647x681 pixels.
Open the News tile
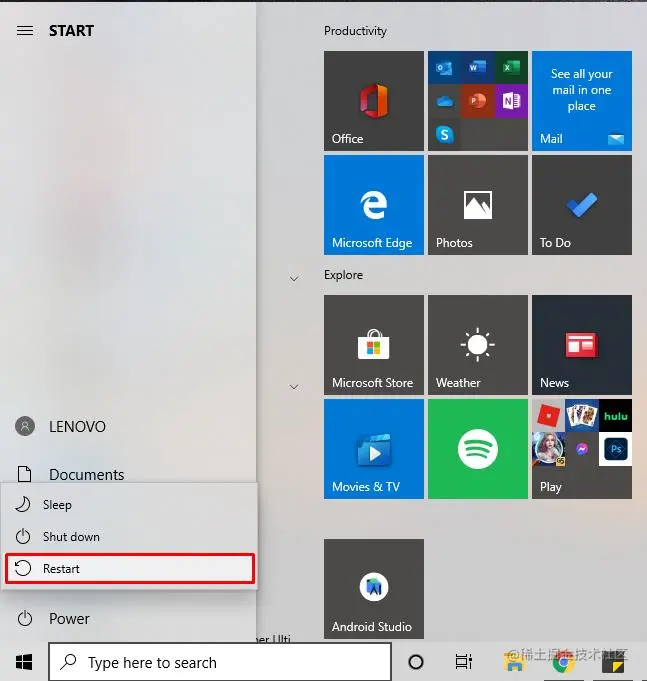(582, 345)
